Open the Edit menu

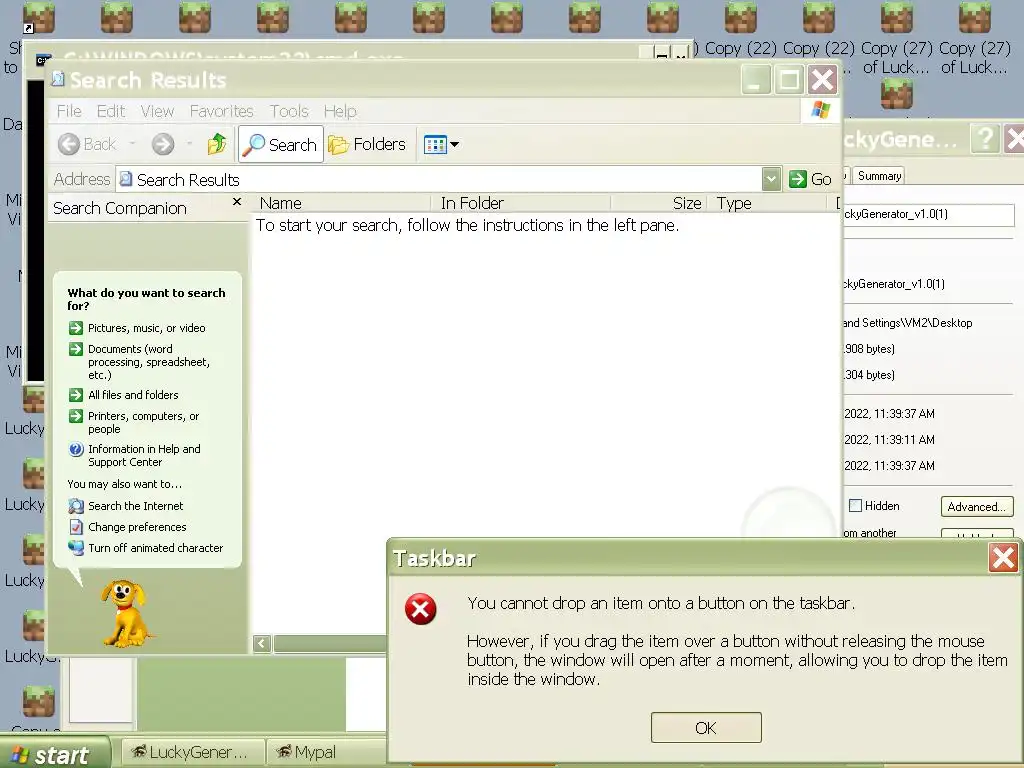[x=111, y=111]
